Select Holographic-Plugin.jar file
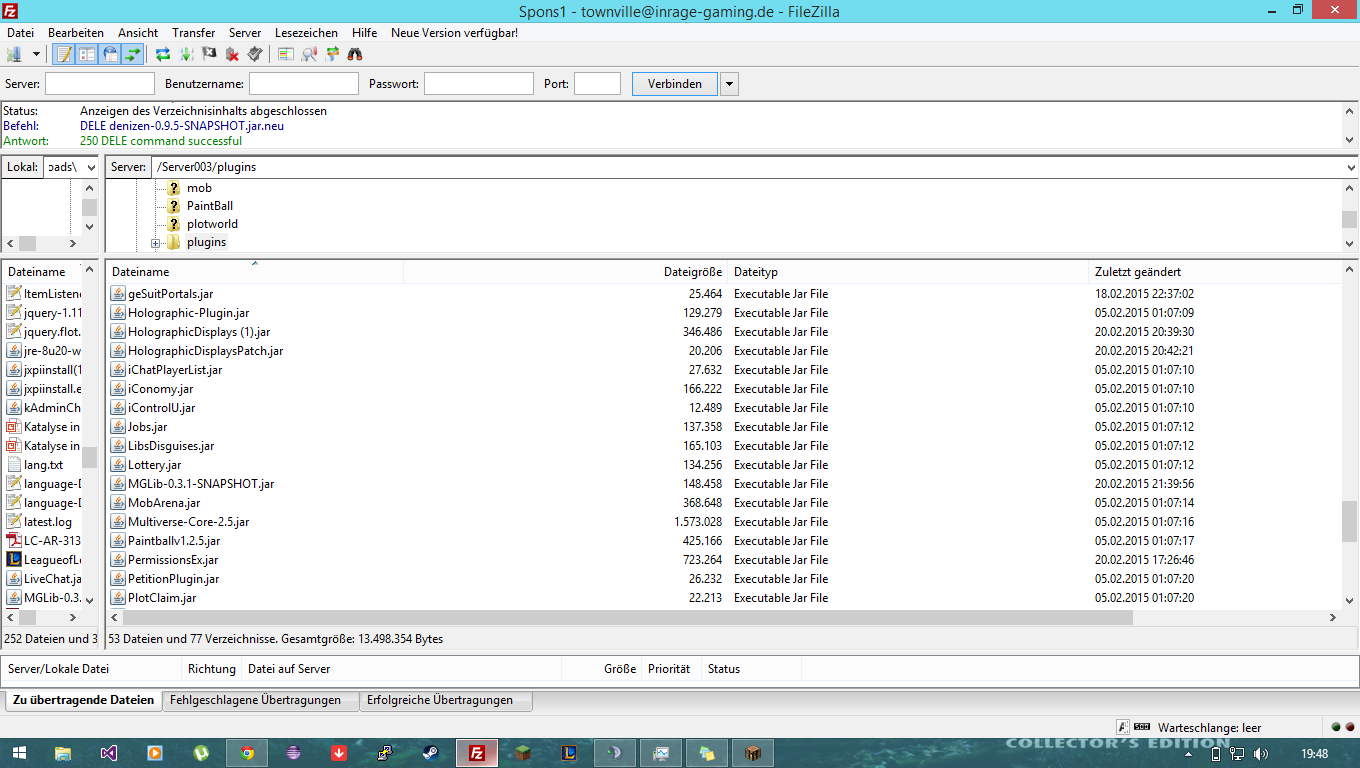Screen dimensions: 1360x768 tap(188, 313)
